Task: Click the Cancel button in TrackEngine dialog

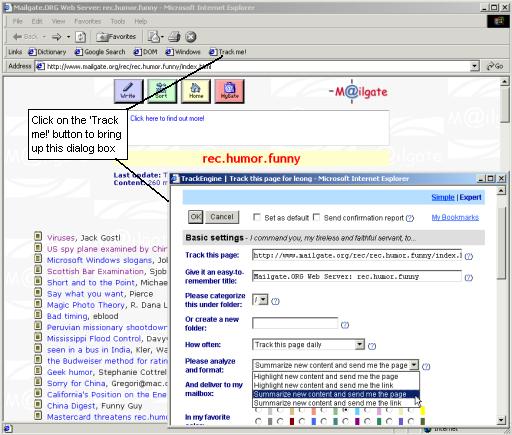Action: 222,217
